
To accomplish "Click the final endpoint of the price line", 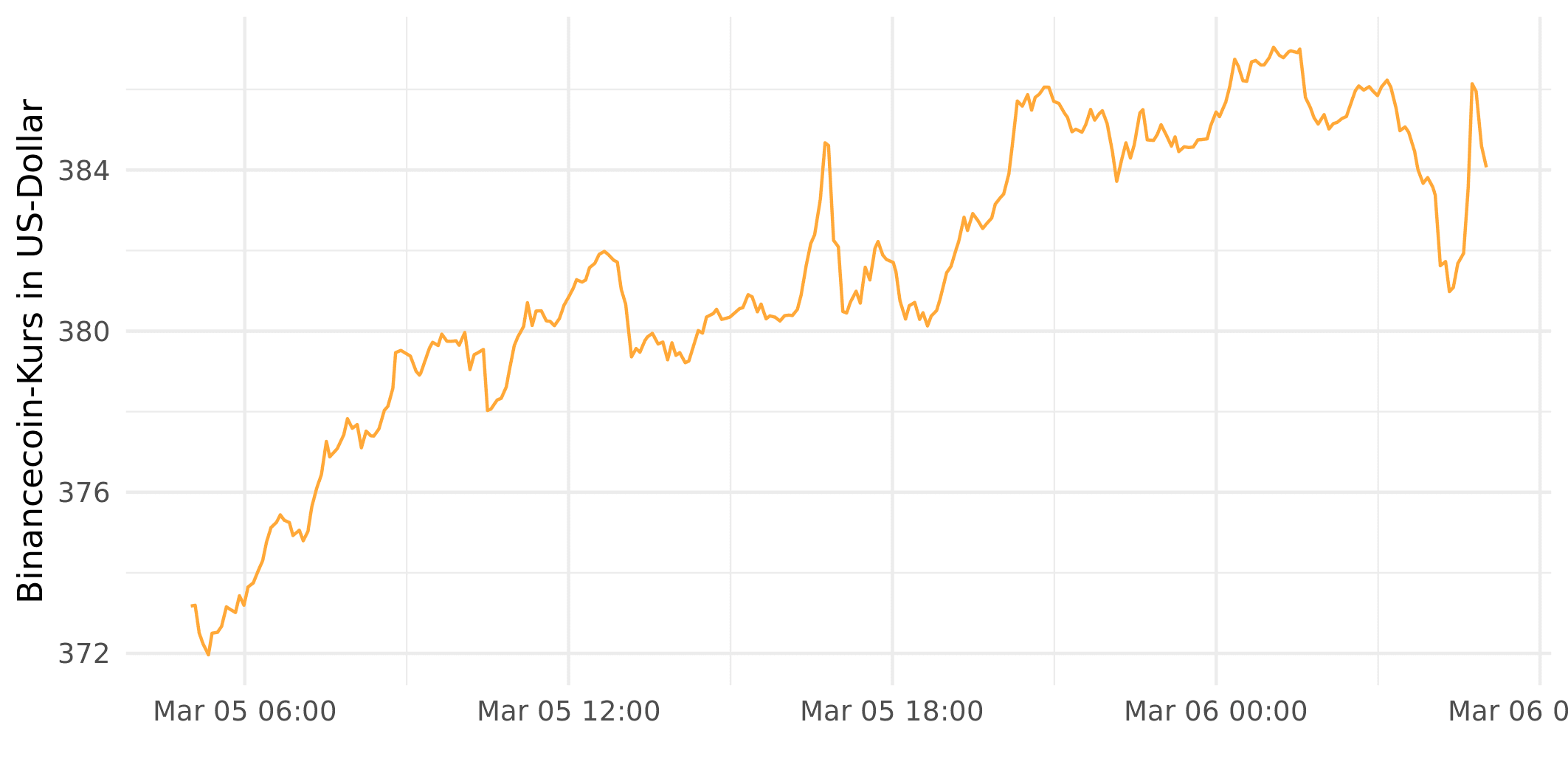I will coord(1485,167).
